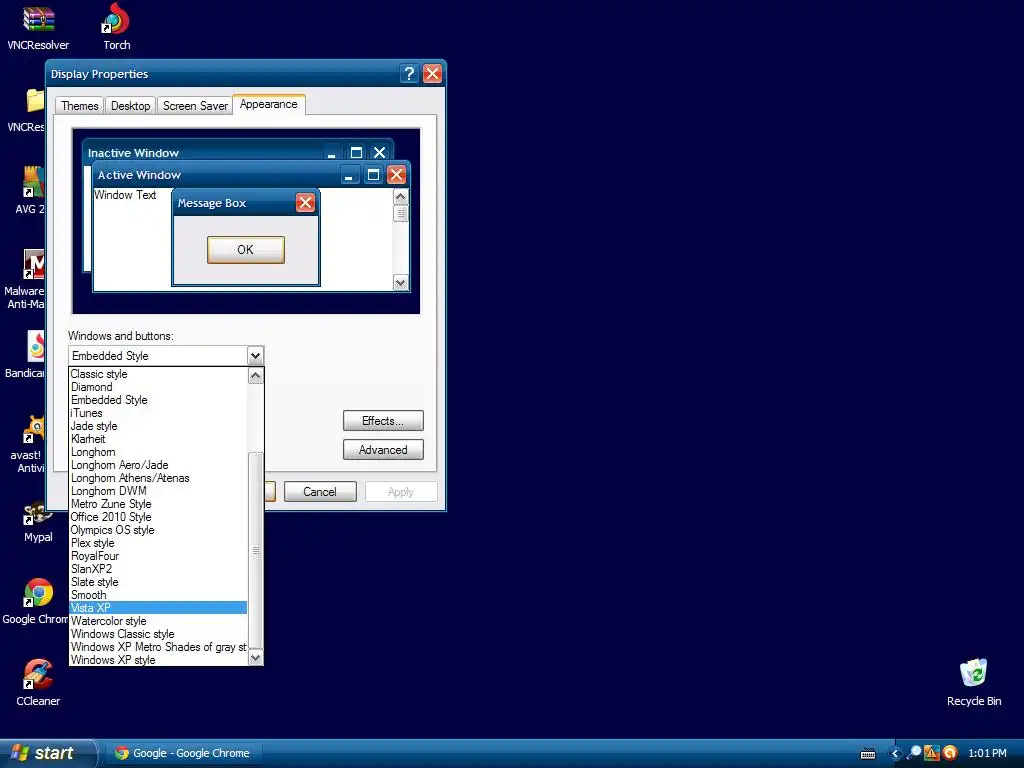1024x768 pixels.
Task: Choose Diamond style from list
Action: [158, 387]
